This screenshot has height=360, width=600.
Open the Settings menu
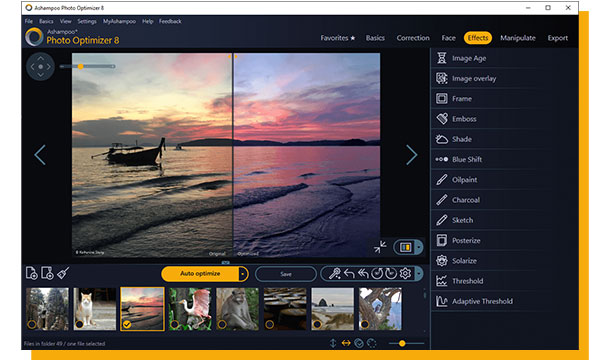click(87, 21)
